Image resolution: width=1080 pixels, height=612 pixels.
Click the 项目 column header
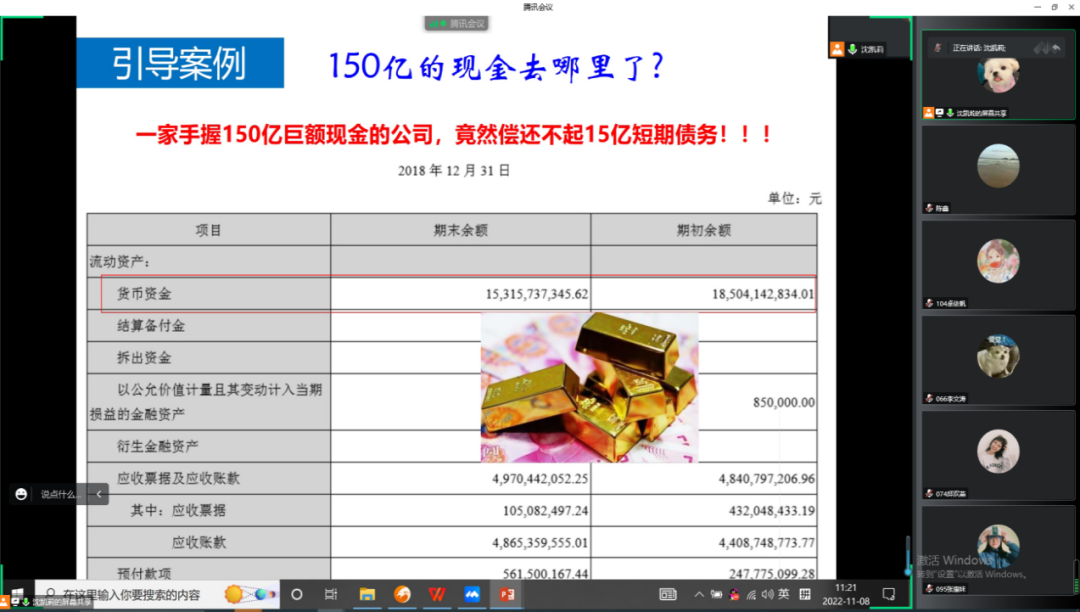[x=208, y=231]
